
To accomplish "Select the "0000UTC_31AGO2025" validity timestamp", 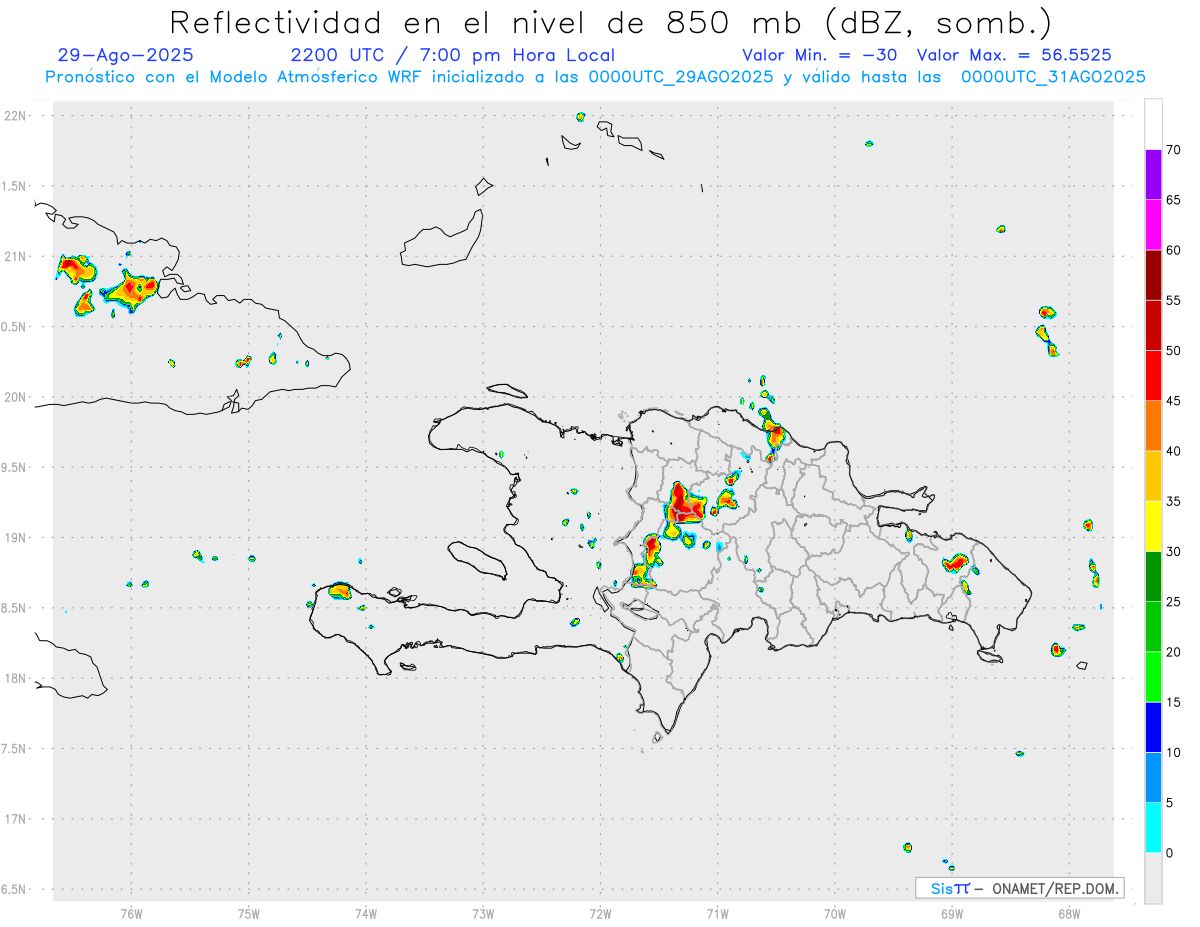I will coord(1053,77).
